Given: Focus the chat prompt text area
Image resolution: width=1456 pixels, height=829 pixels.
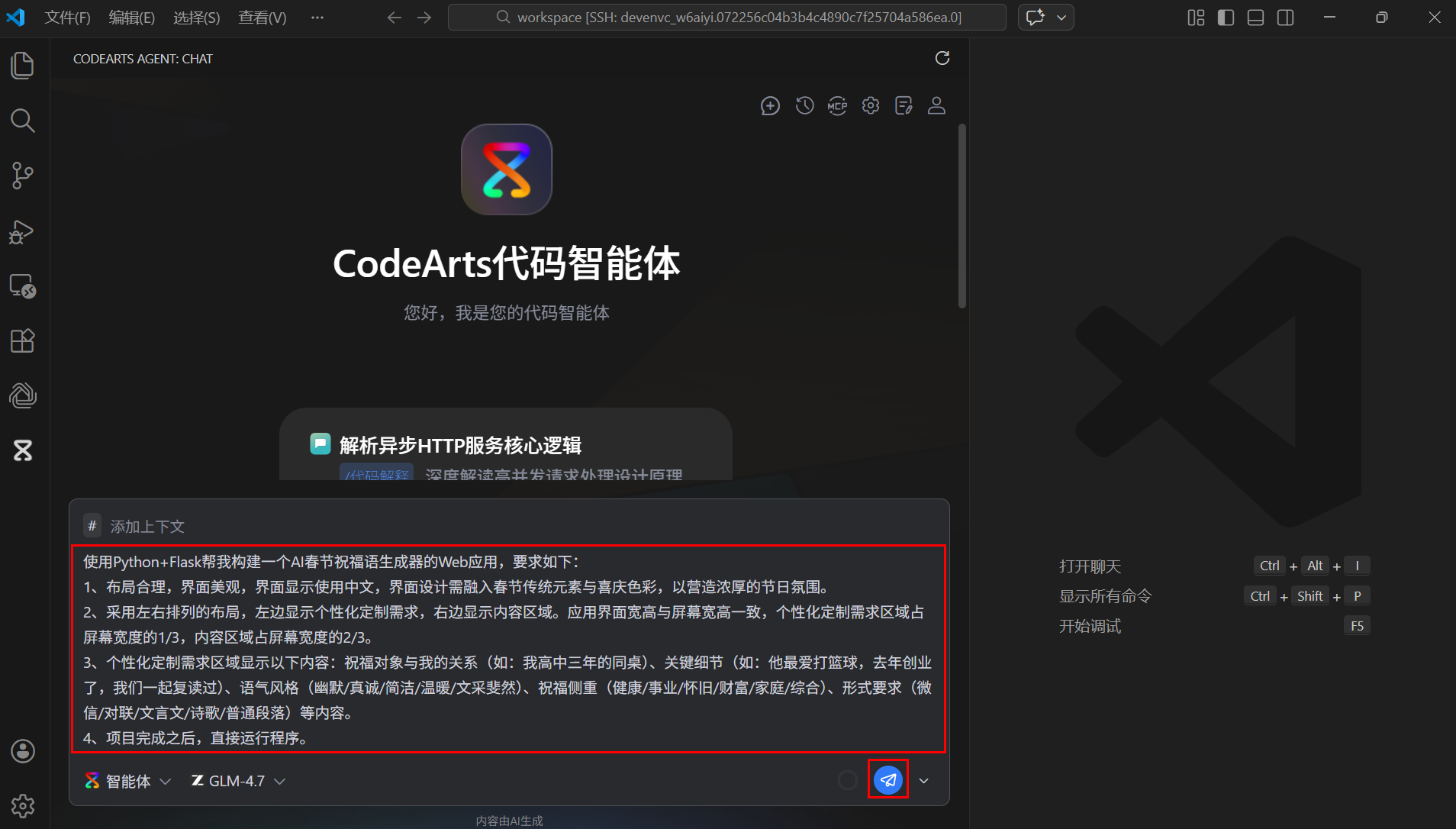Looking at the screenshot, I should click(509, 650).
